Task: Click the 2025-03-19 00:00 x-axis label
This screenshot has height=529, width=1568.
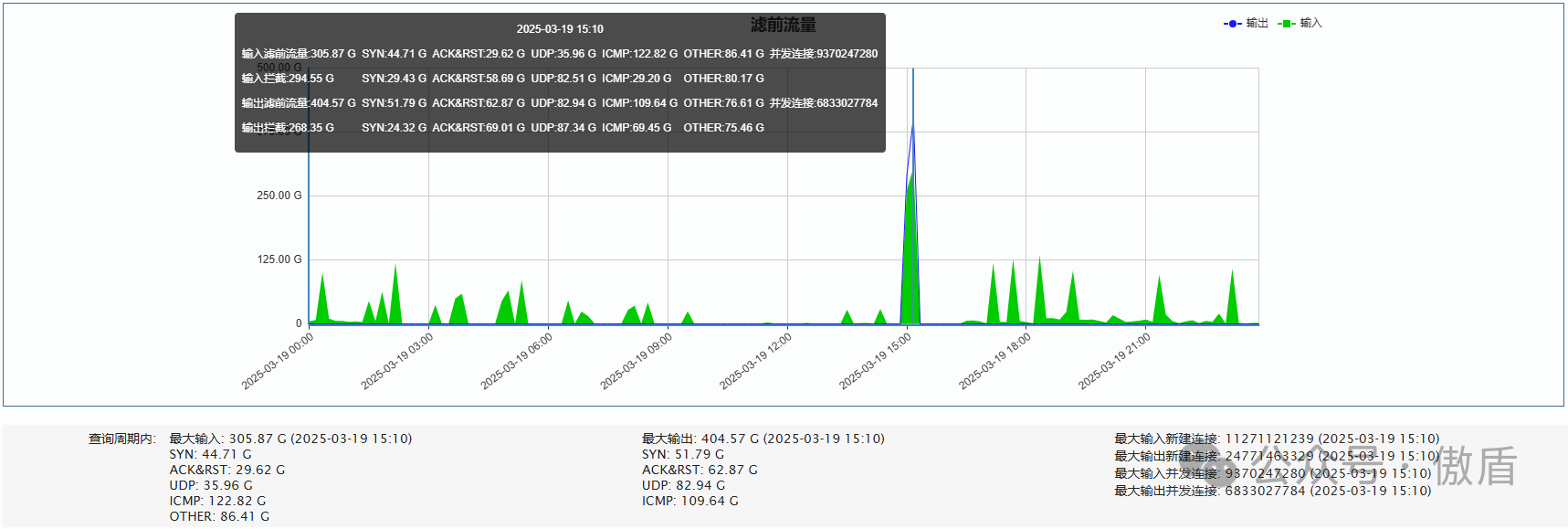Action: (278, 362)
